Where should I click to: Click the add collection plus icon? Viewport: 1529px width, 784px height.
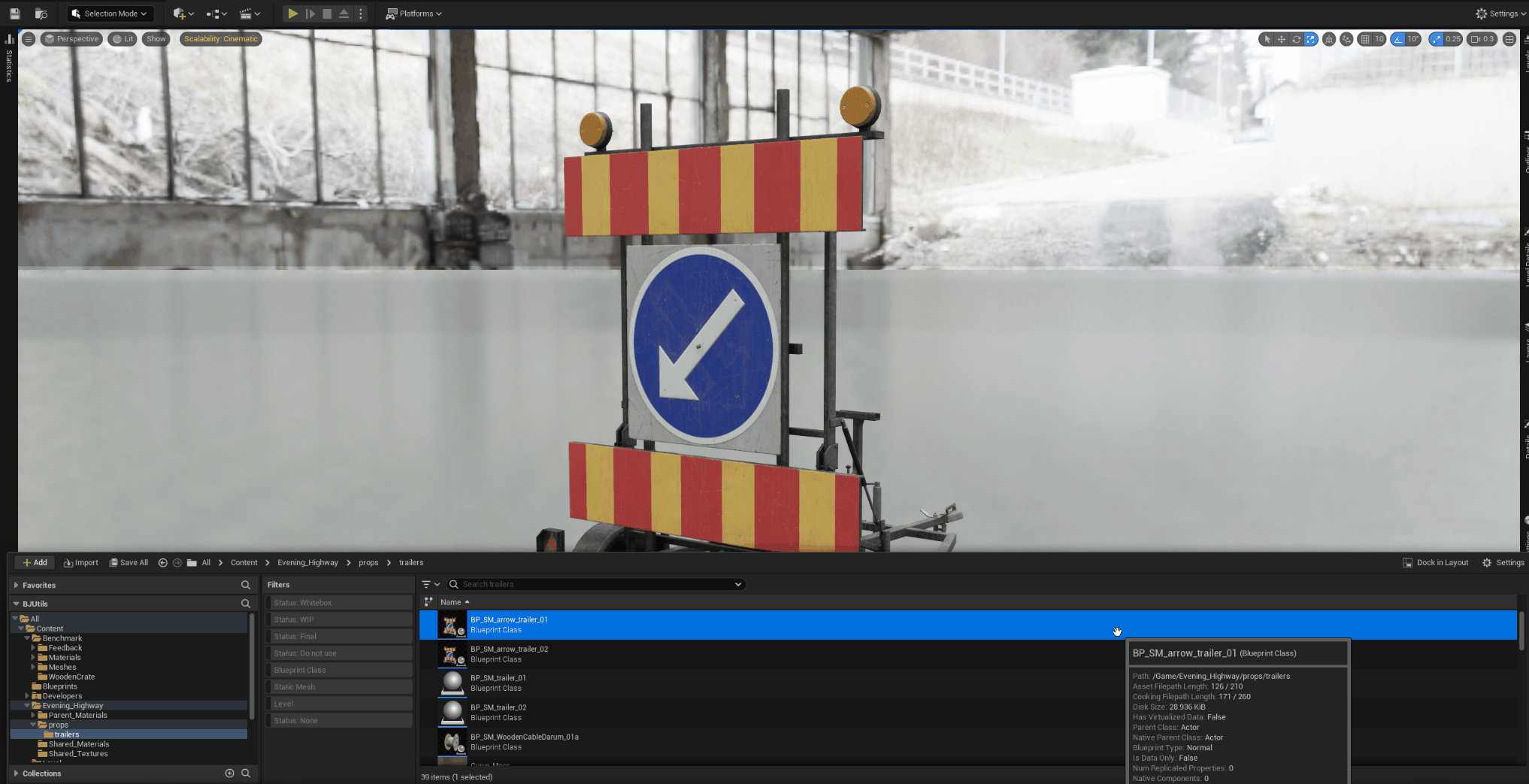point(229,773)
